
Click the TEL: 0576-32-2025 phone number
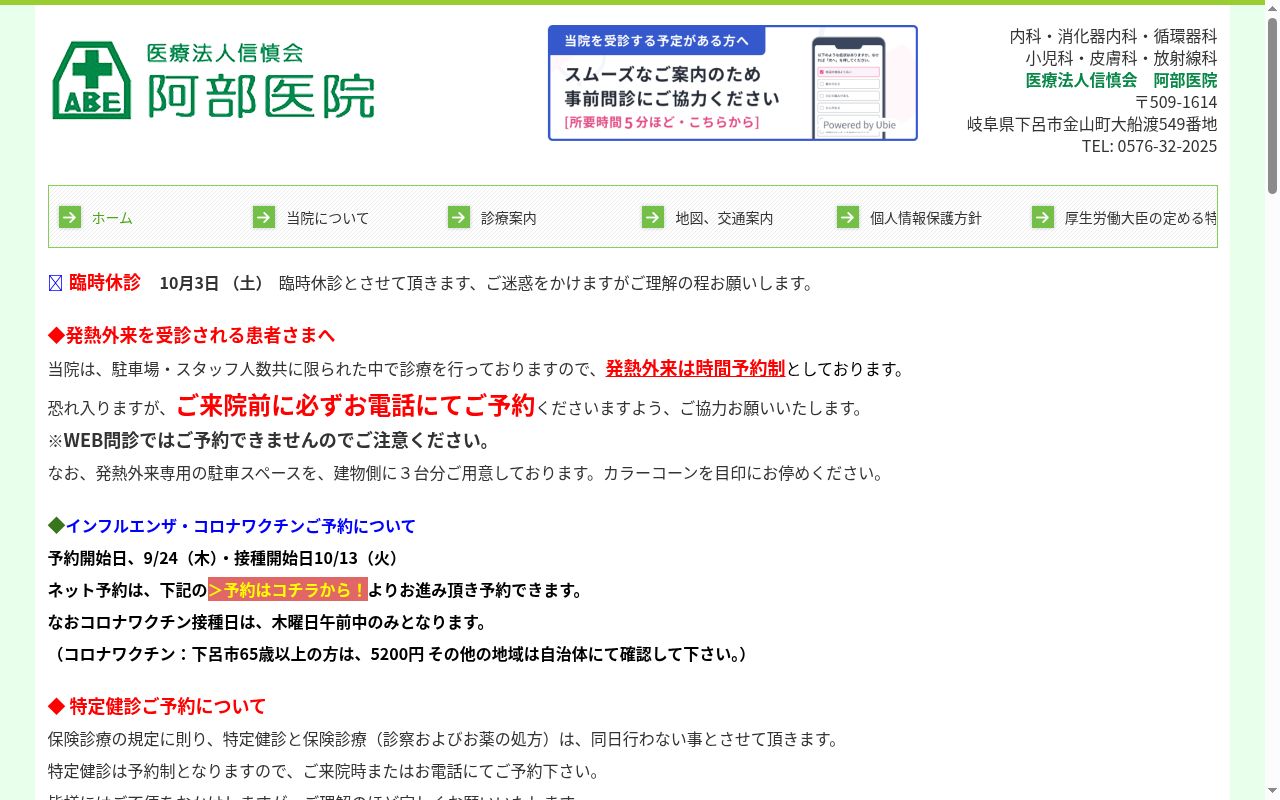pyautogui.click(x=1149, y=146)
